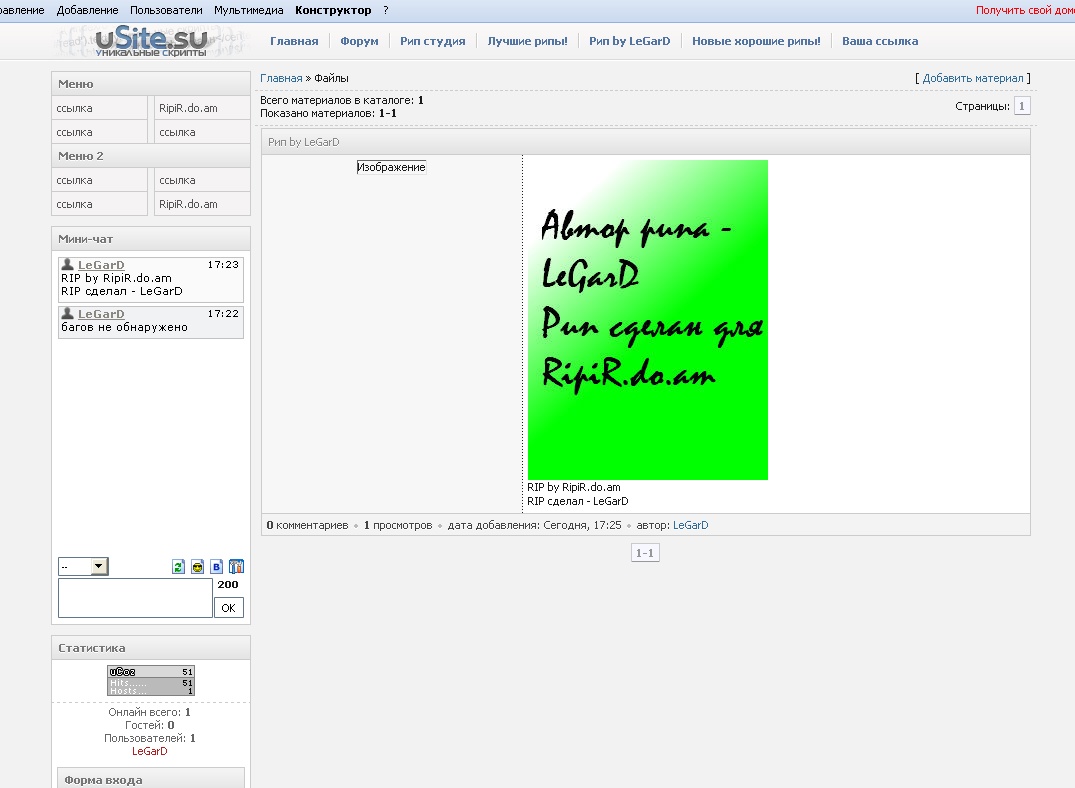This screenshot has height=788, width=1075.
Task: Open the smiley emoticons list in mini-chat
Action: click(197, 566)
